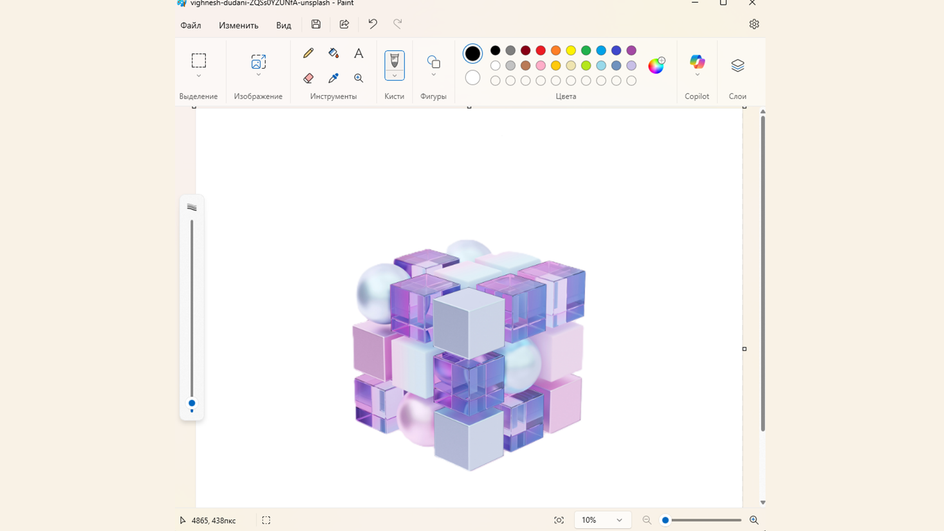The image size is (944, 531).
Task: Click the rectangular Selection tool
Action: (199, 60)
